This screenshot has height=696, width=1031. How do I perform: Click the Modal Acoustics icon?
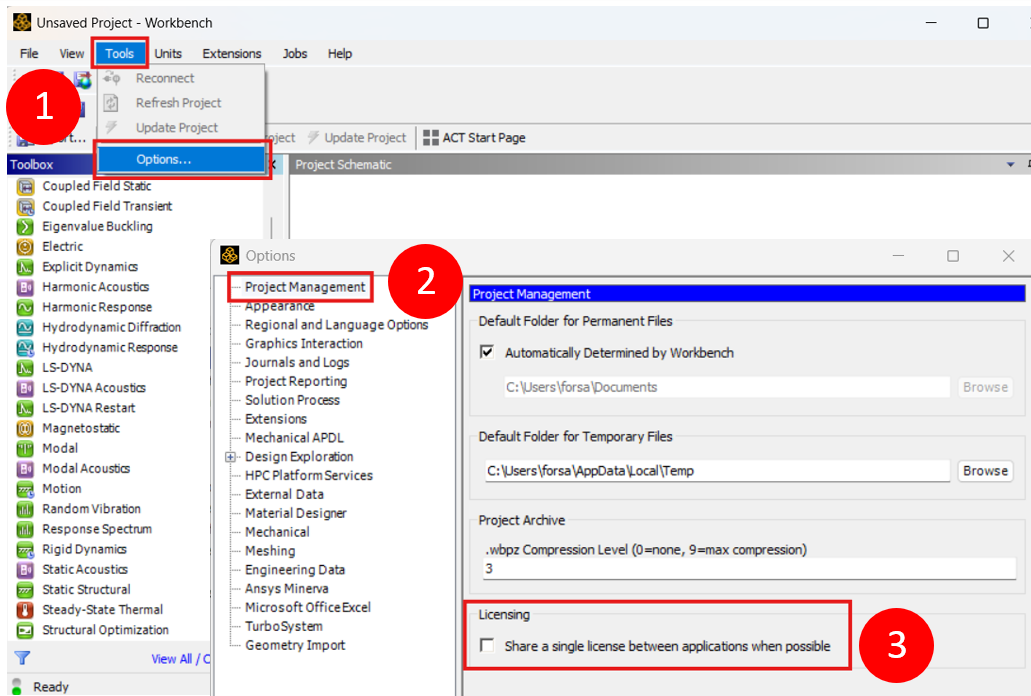coord(25,469)
